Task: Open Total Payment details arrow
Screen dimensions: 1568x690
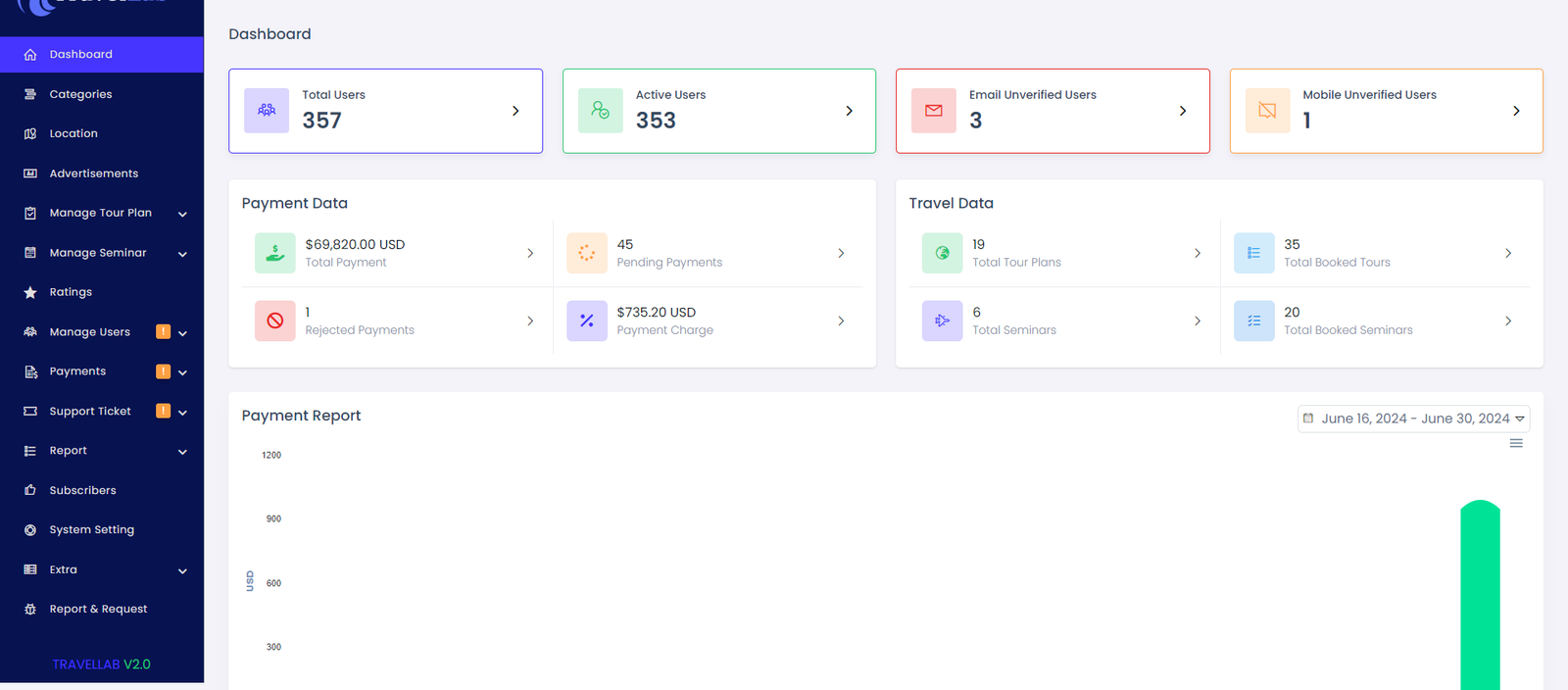Action: [530, 253]
